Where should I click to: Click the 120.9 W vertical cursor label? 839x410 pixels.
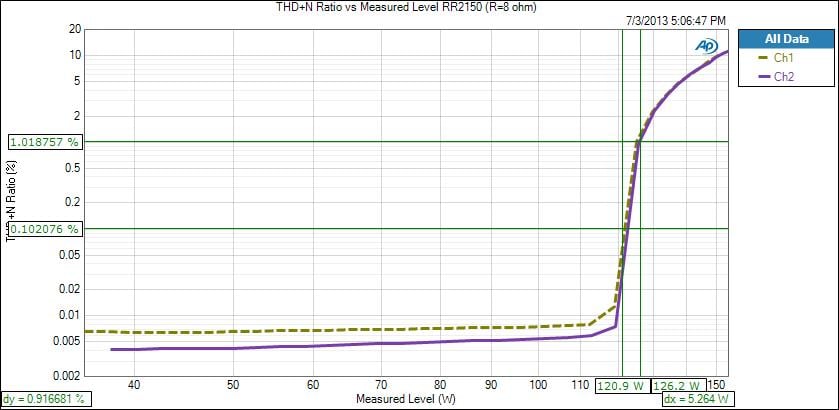620,384
